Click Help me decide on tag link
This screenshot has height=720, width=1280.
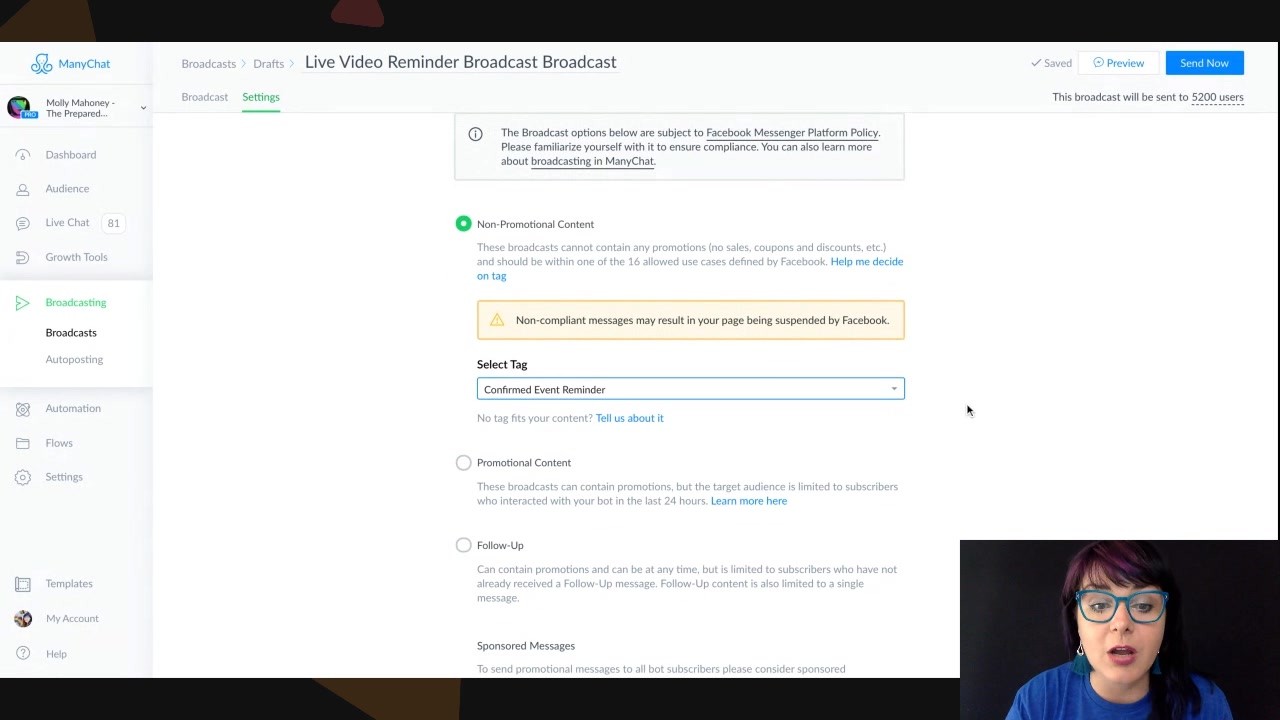click(690, 269)
